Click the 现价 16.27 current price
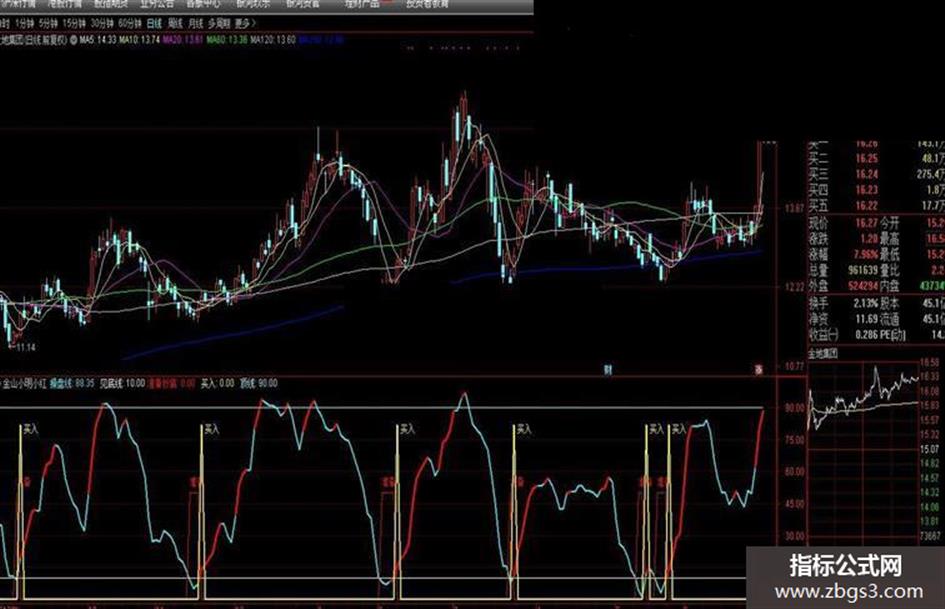The image size is (945, 609). pyautogui.click(x=867, y=222)
